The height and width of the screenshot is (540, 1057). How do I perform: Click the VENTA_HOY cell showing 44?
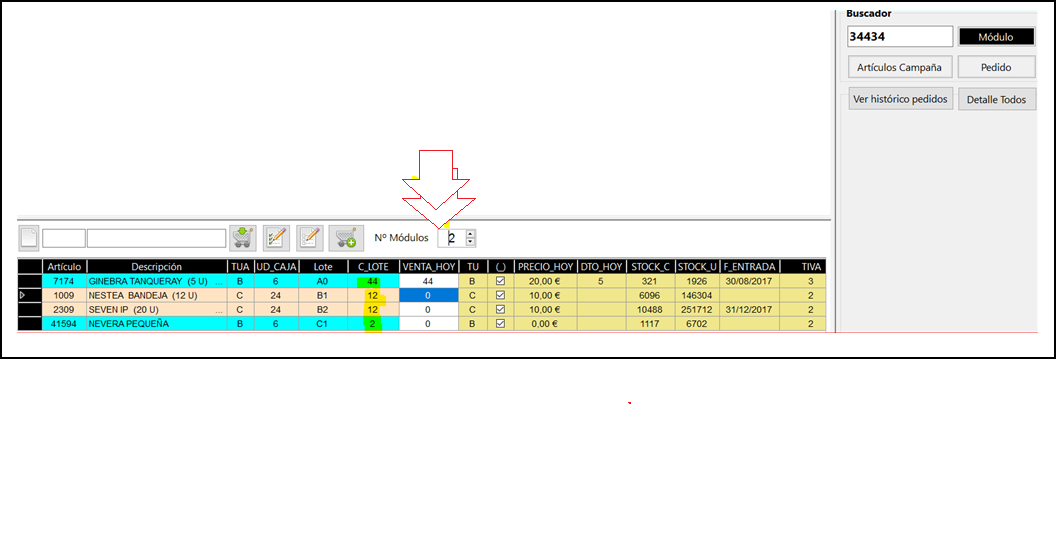click(428, 281)
